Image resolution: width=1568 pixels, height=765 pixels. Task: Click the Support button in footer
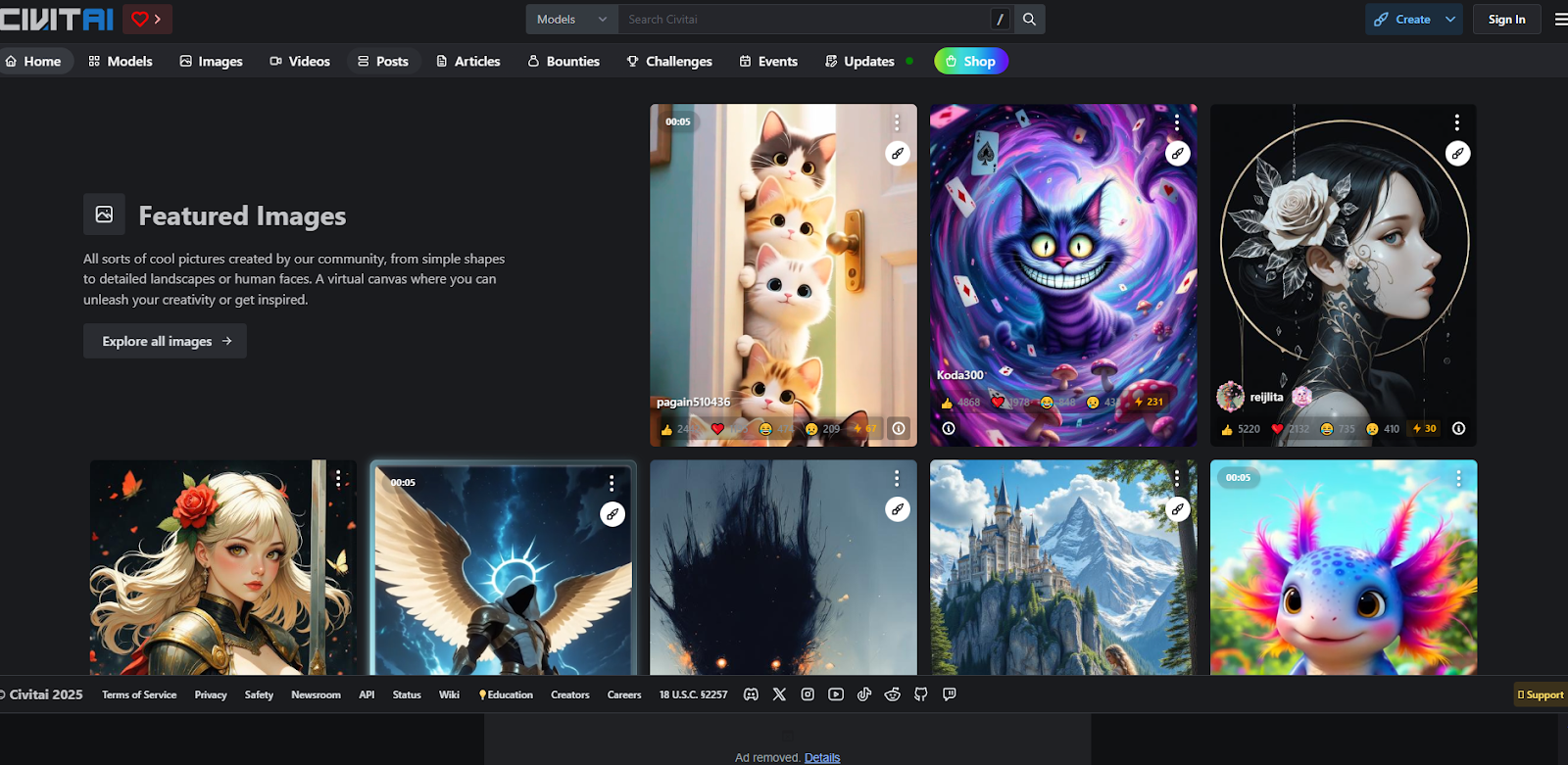point(1541,694)
